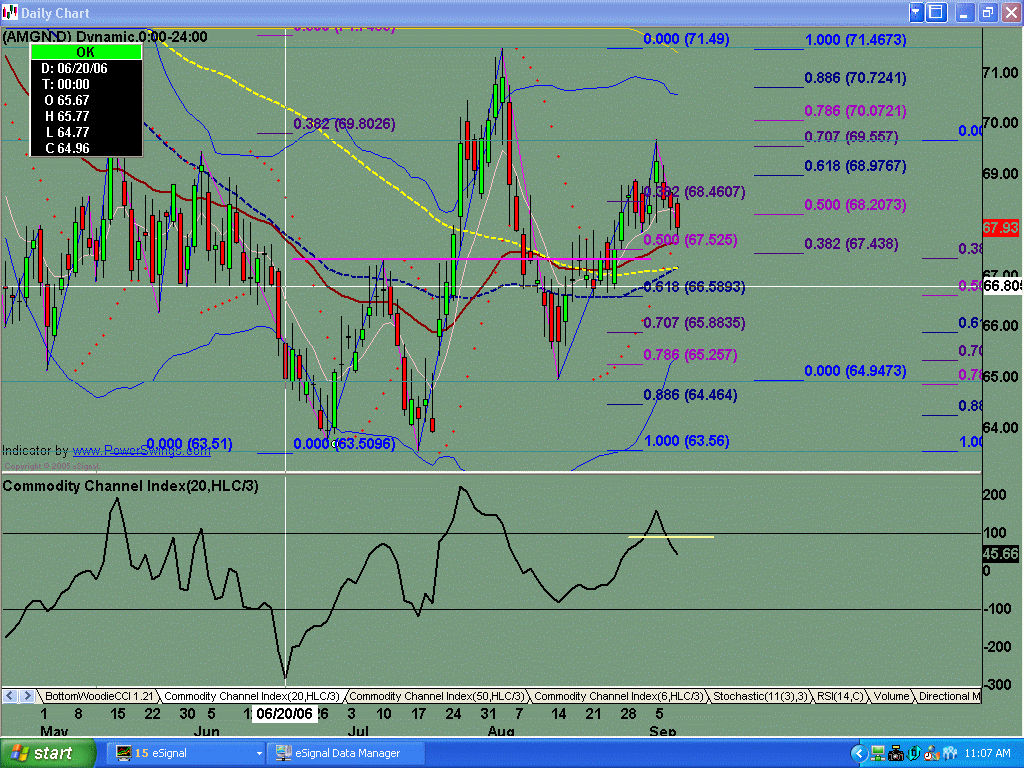This screenshot has height=768, width=1024.
Task: Expand the eSignal taskbar group dropdown arrow
Action: point(259,754)
